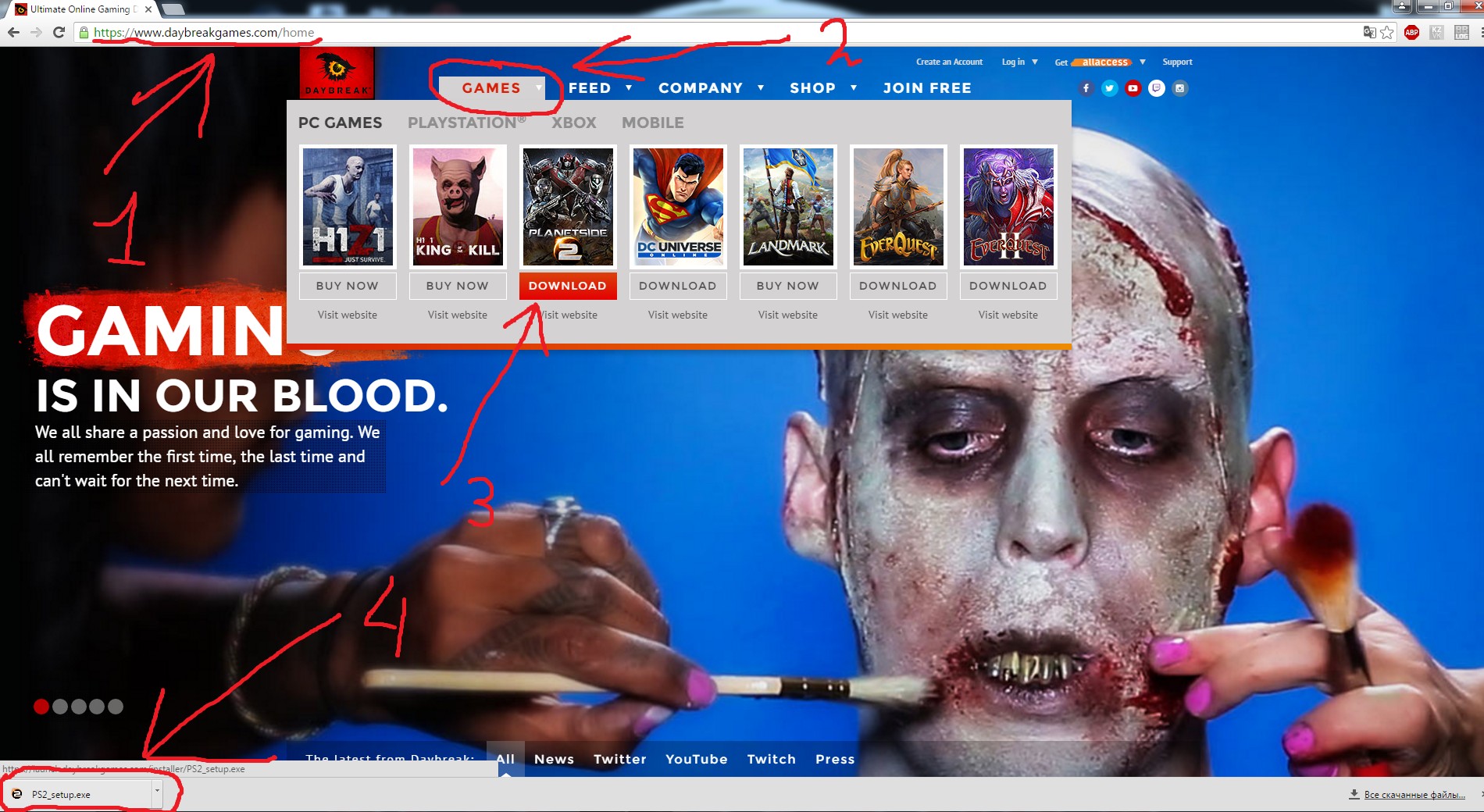The image size is (1484, 812).
Task: Go back using the browser back arrow
Action: [x=13, y=32]
